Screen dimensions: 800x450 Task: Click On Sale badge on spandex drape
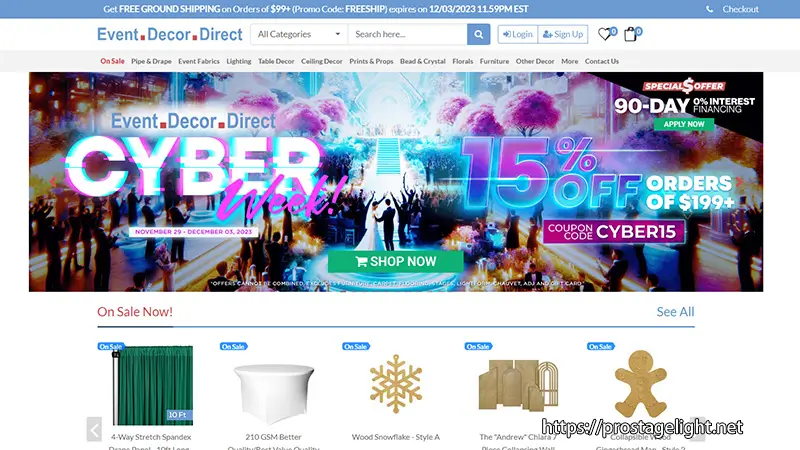(111, 346)
